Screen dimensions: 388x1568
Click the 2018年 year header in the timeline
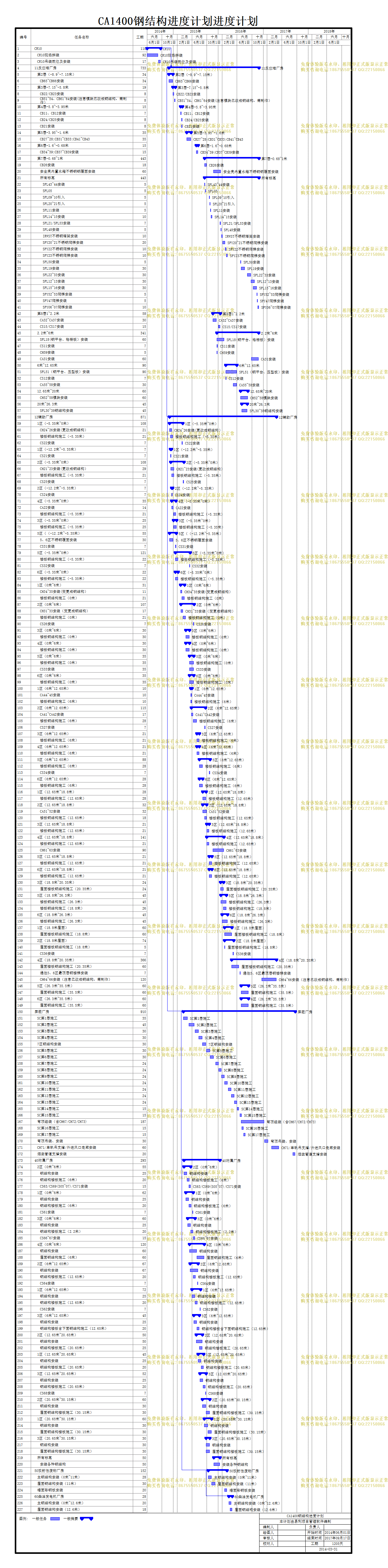(329, 31)
